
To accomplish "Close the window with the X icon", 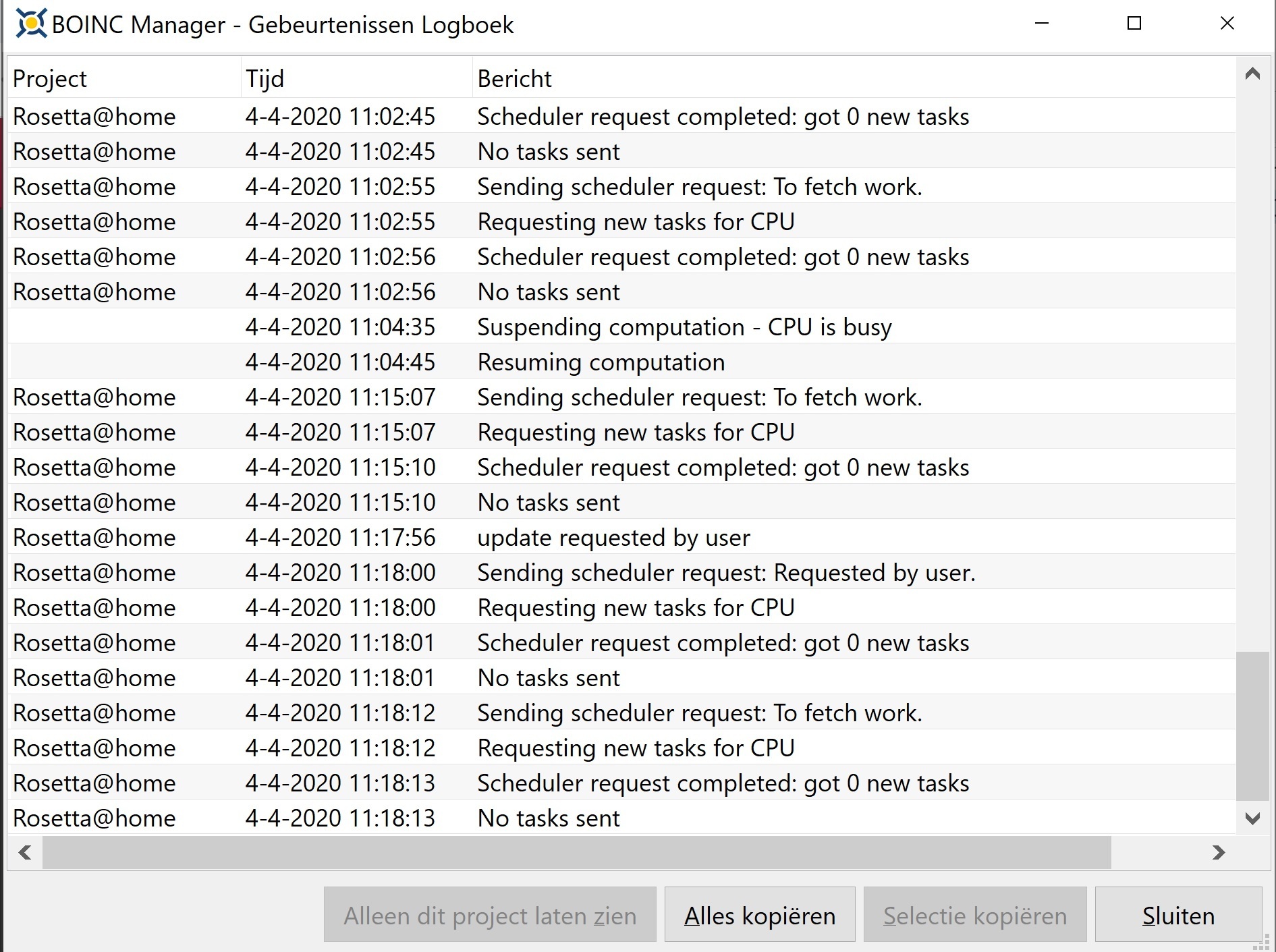I will [1227, 24].
